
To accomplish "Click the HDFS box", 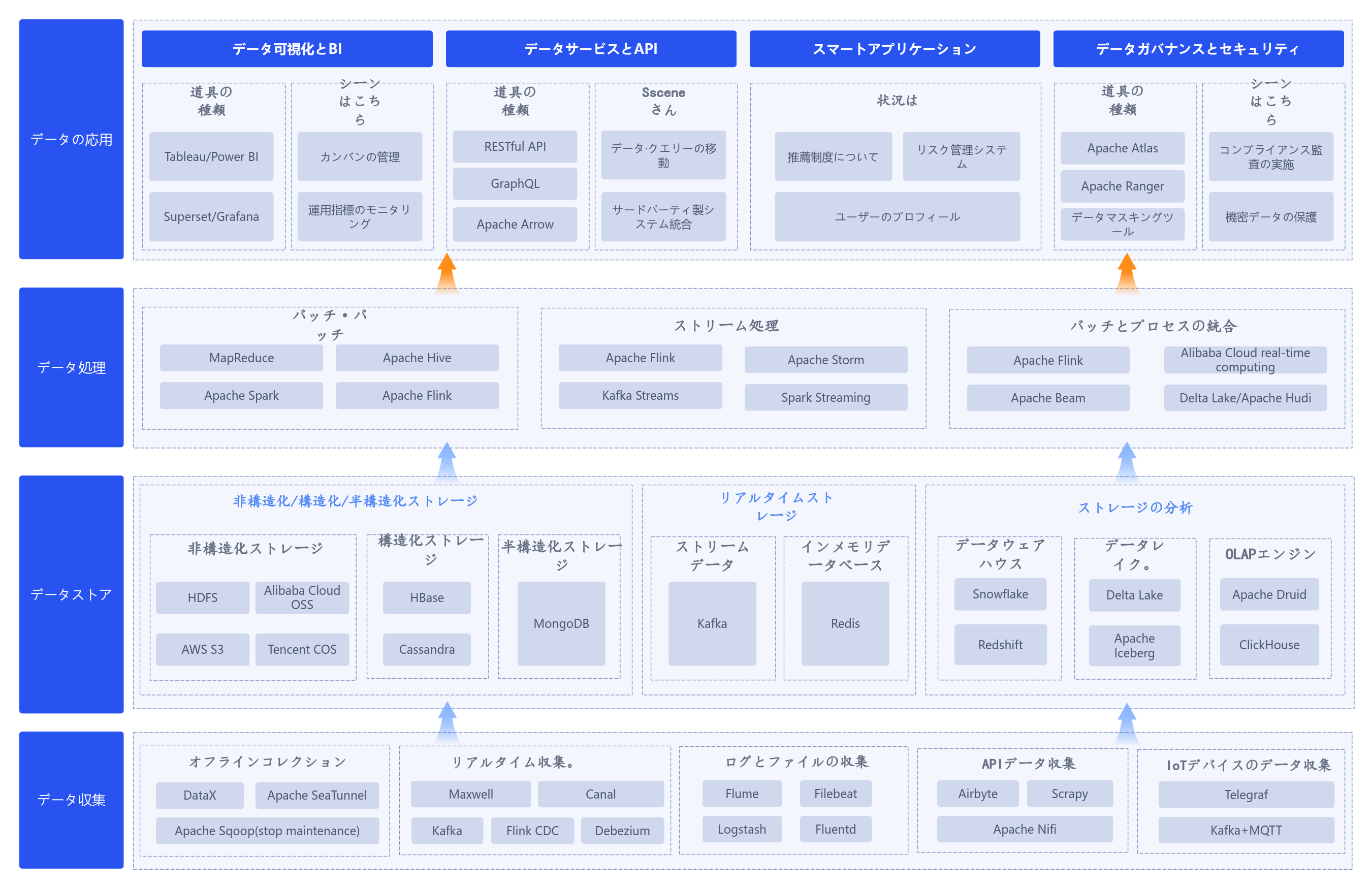I will pos(202,598).
